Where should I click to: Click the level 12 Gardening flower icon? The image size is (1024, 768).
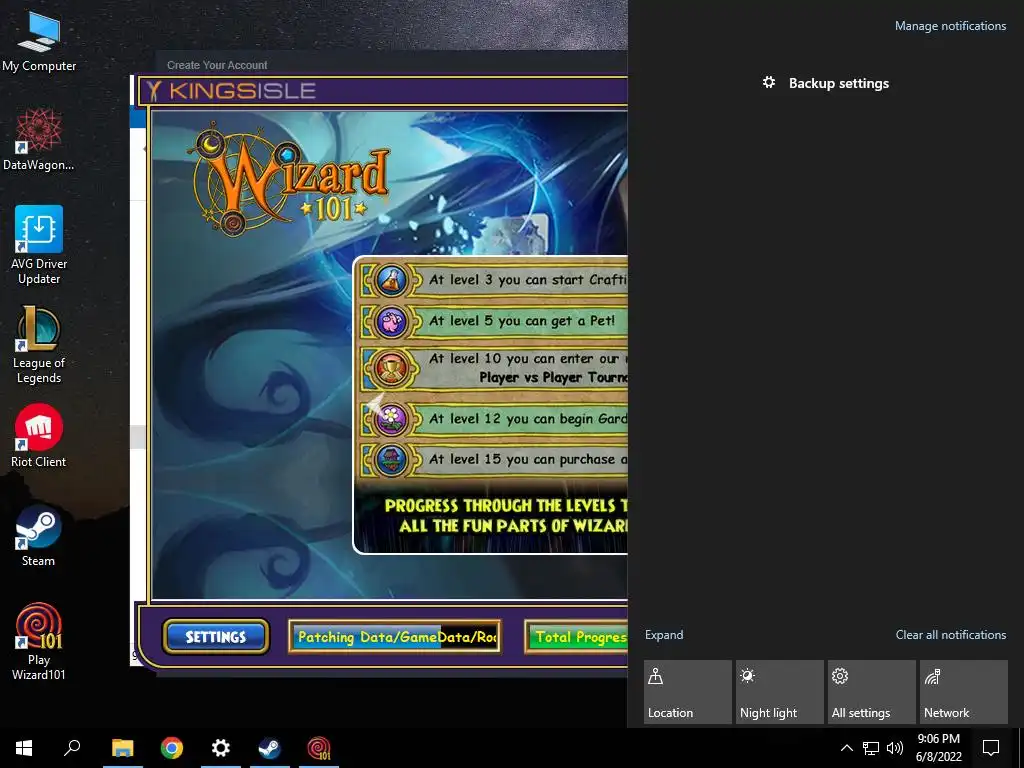point(392,419)
